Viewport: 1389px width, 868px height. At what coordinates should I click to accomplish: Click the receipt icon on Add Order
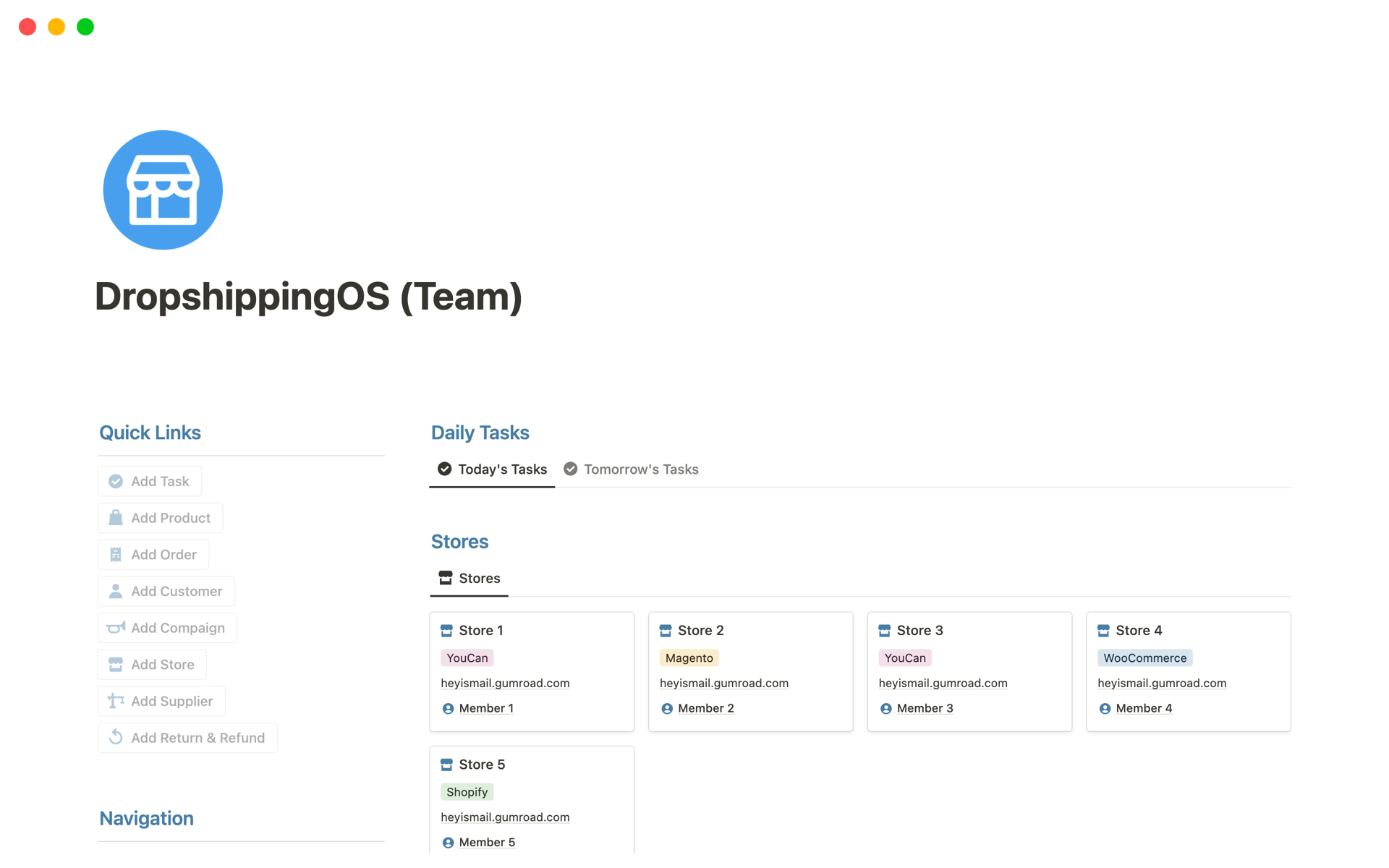point(116,555)
